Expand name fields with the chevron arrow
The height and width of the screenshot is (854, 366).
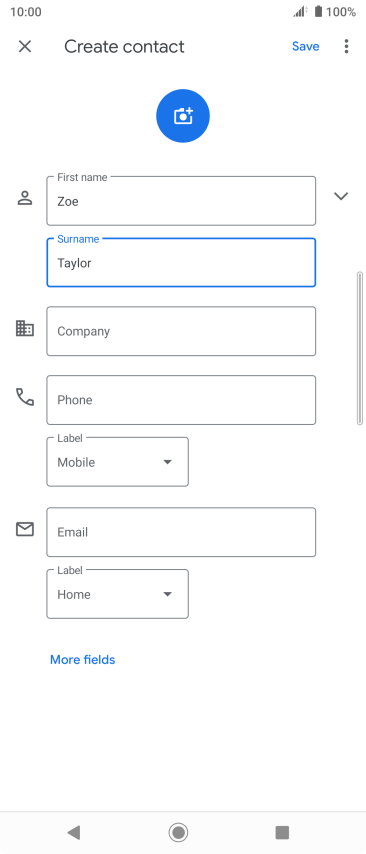(x=341, y=196)
